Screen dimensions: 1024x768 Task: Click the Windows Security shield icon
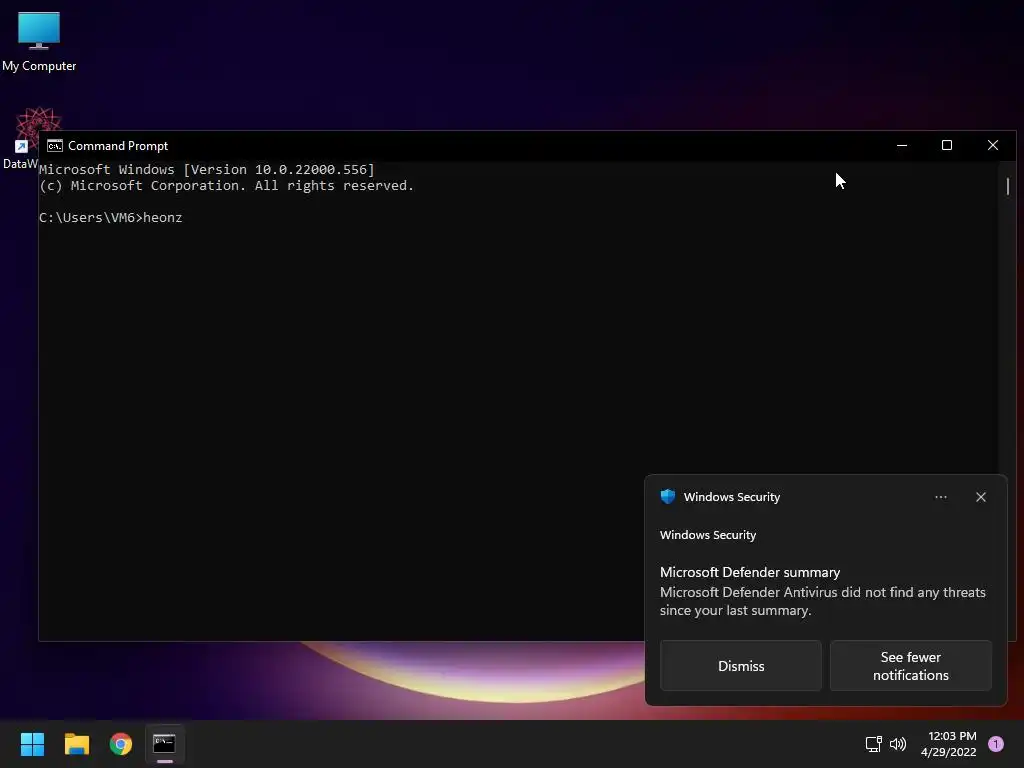coord(667,496)
